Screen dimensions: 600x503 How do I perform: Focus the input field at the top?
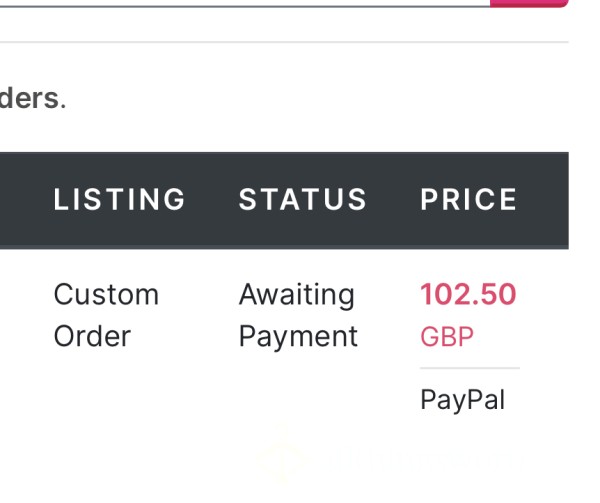point(245,3)
